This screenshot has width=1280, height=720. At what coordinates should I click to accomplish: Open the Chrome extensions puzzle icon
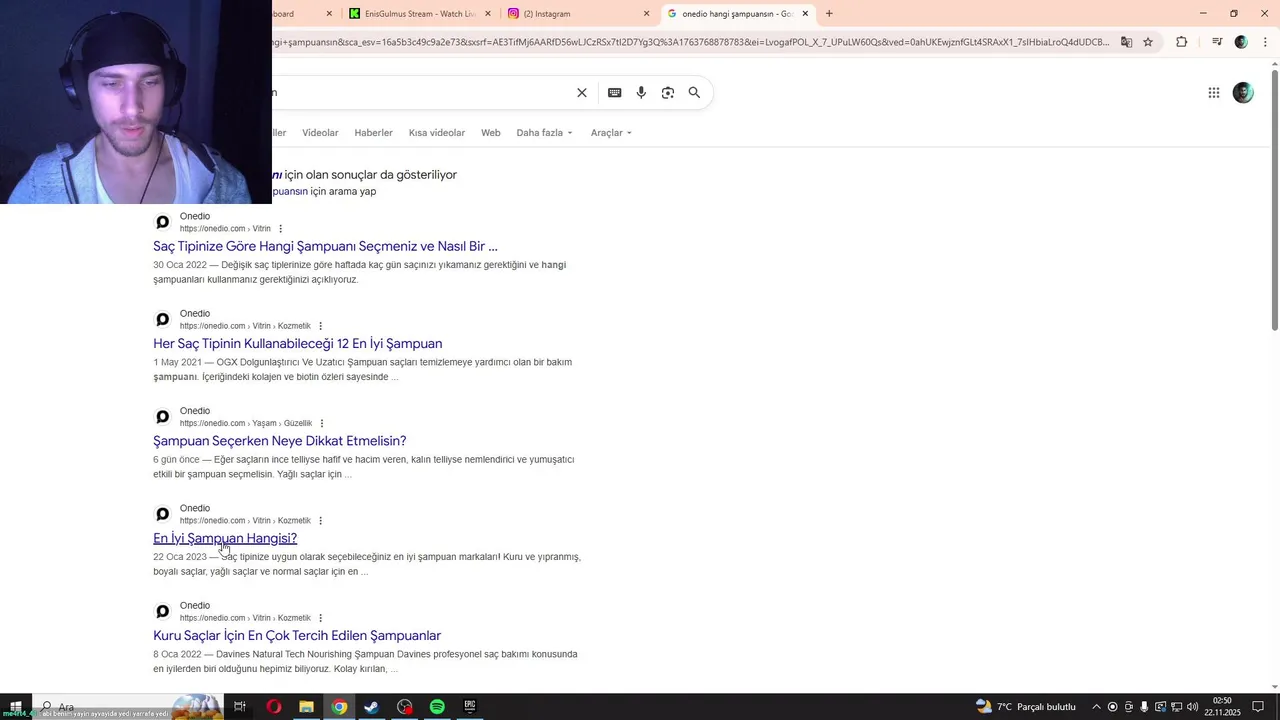pyautogui.click(x=1181, y=42)
